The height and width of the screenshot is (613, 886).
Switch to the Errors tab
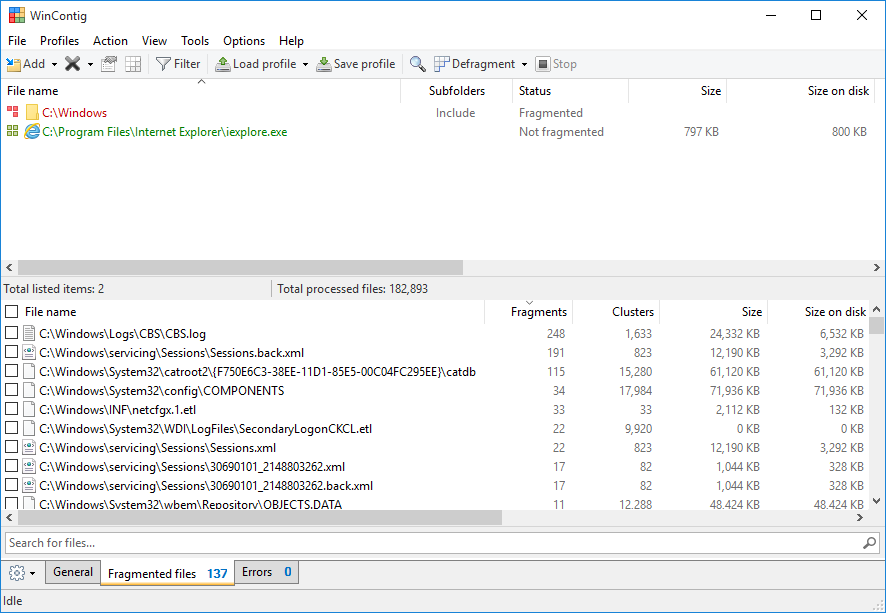[266, 572]
